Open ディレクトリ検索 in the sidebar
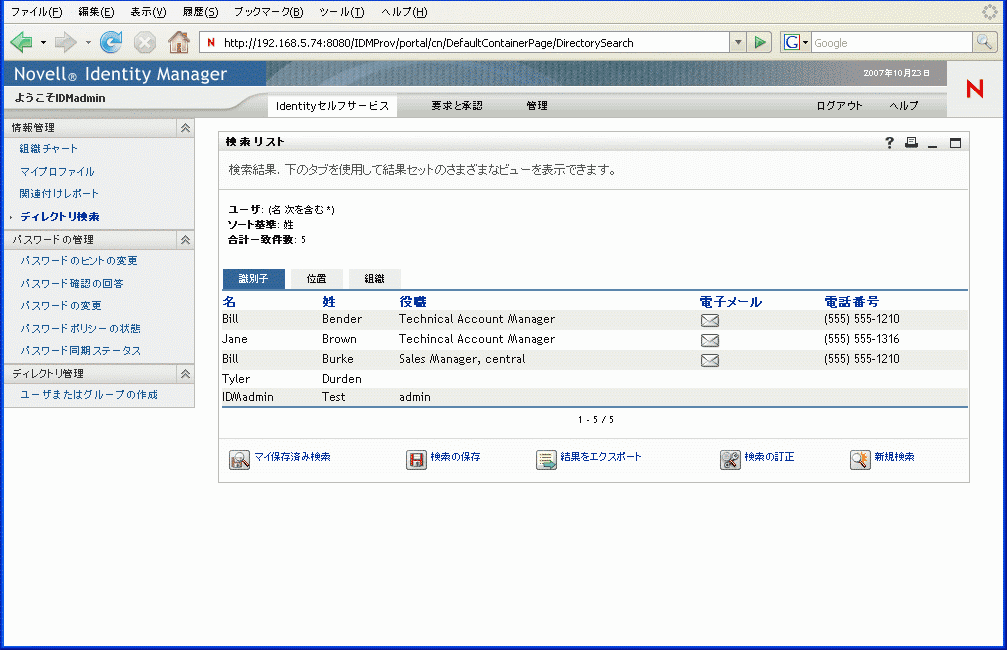The width and height of the screenshot is (1007, 650). click(x=60, y=216)
